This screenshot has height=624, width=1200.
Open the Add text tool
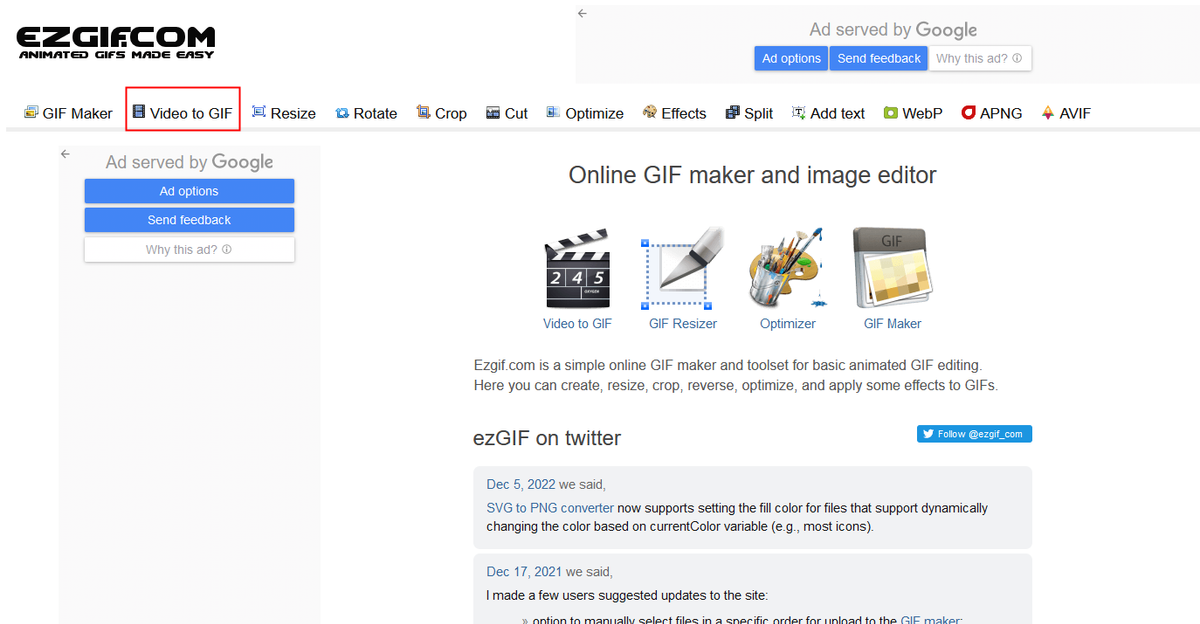tap(828, 113)
